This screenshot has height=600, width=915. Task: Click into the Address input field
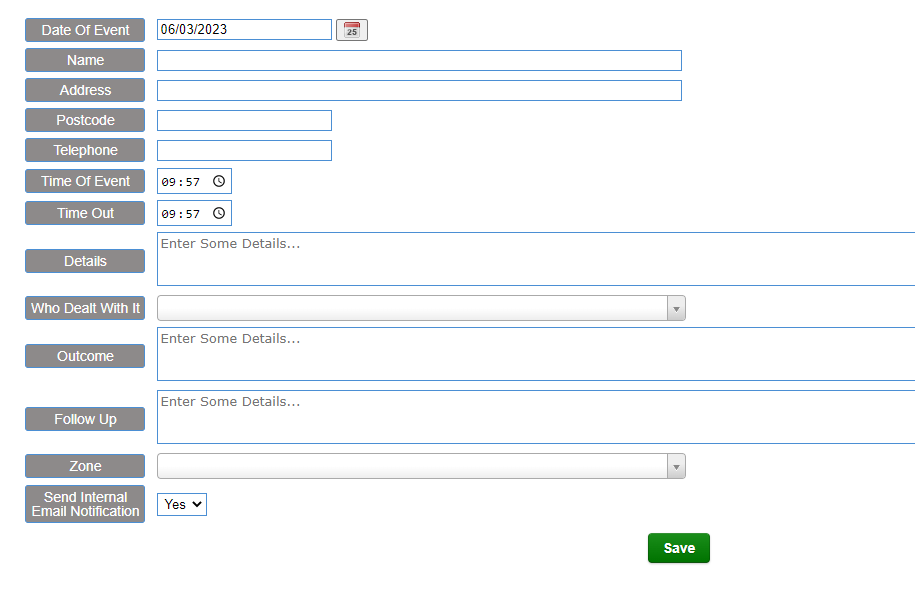(x=419, y=91)
